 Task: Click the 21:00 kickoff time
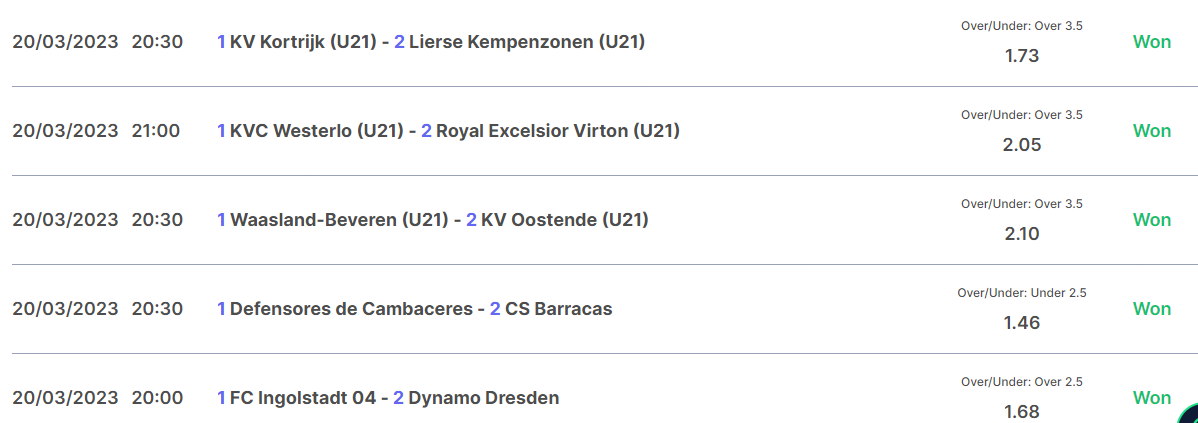(x=156, y=131)
